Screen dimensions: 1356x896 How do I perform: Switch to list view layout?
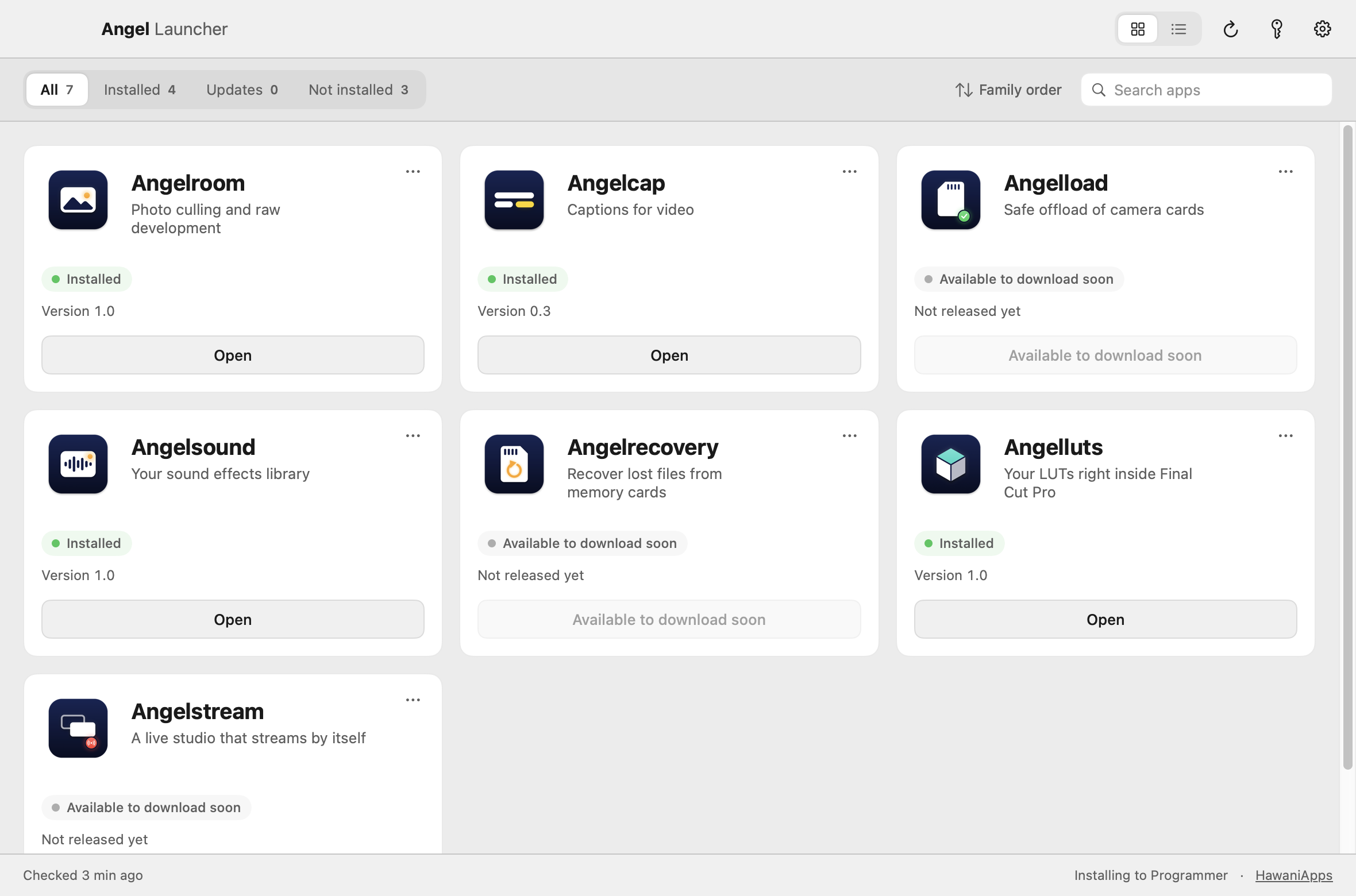(1178, 29)
